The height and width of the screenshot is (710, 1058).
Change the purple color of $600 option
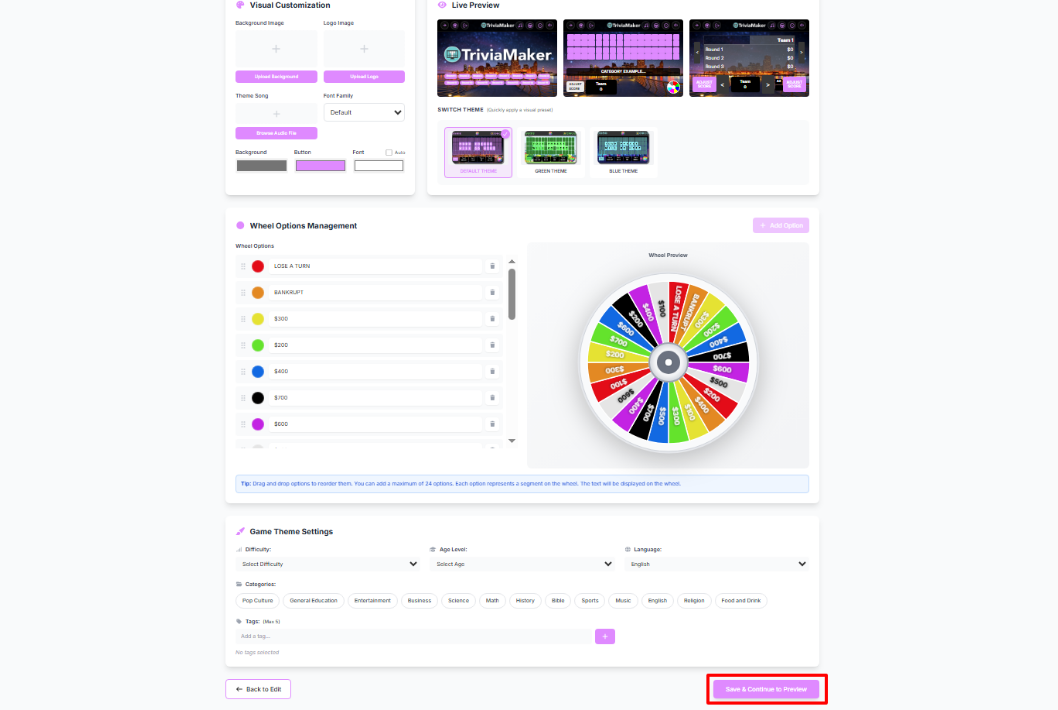pyautogui.click(x=258, y=424)
